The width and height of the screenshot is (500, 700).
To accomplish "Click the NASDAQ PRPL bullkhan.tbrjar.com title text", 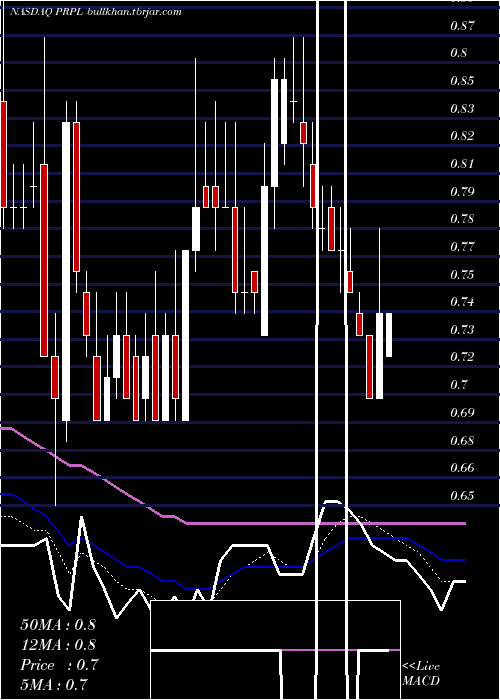I will coord(96,12).
